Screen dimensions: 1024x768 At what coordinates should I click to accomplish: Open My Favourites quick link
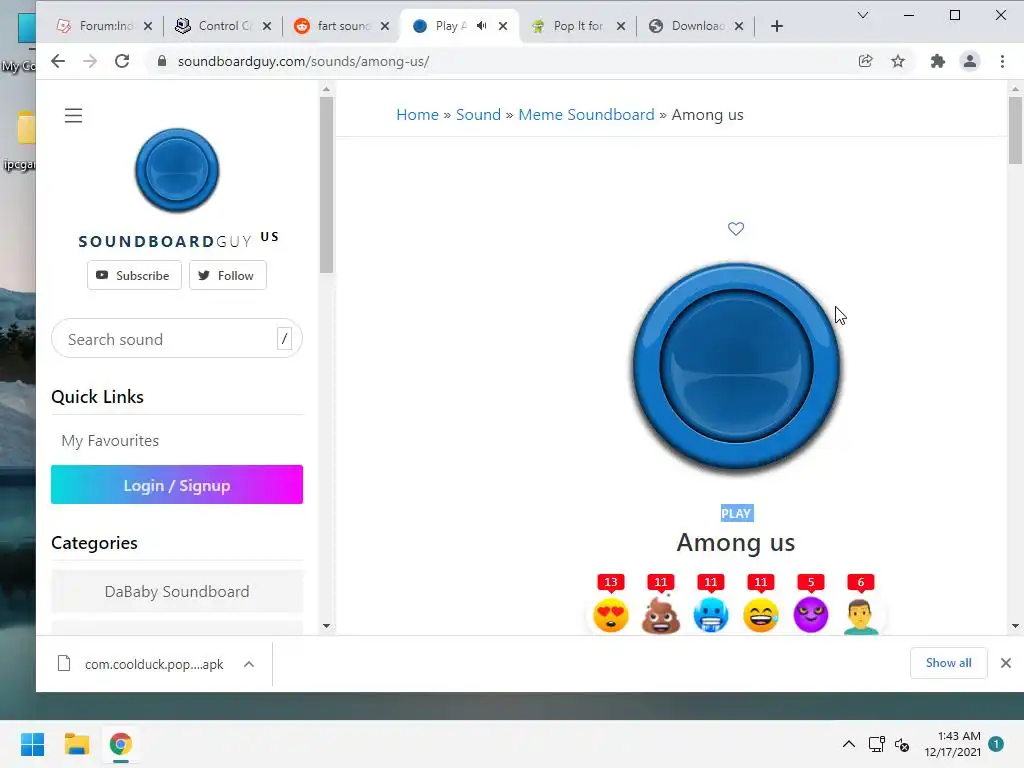(110, 441)
